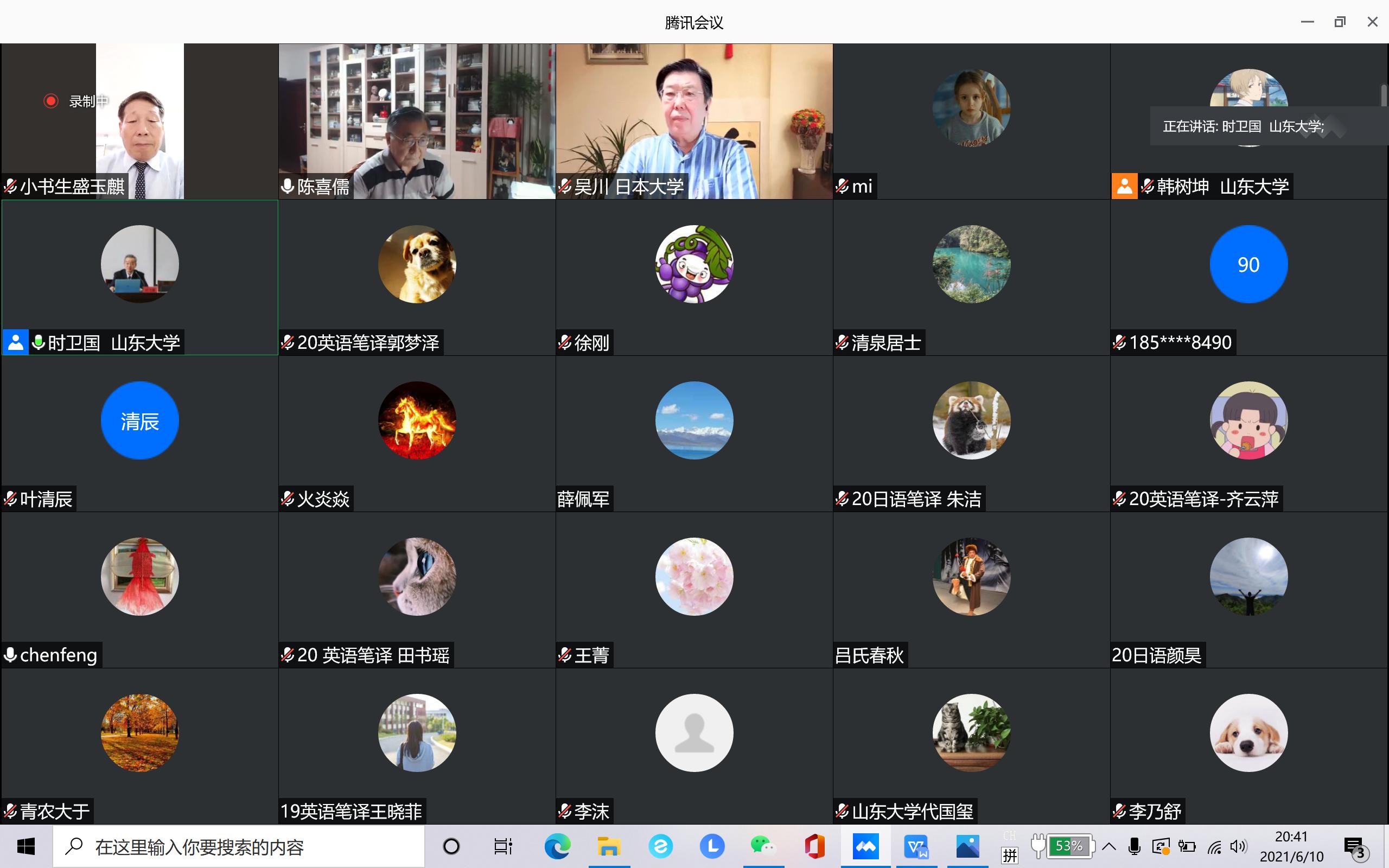
Task: Open the Windows Start menu
Action: [26, 847]
